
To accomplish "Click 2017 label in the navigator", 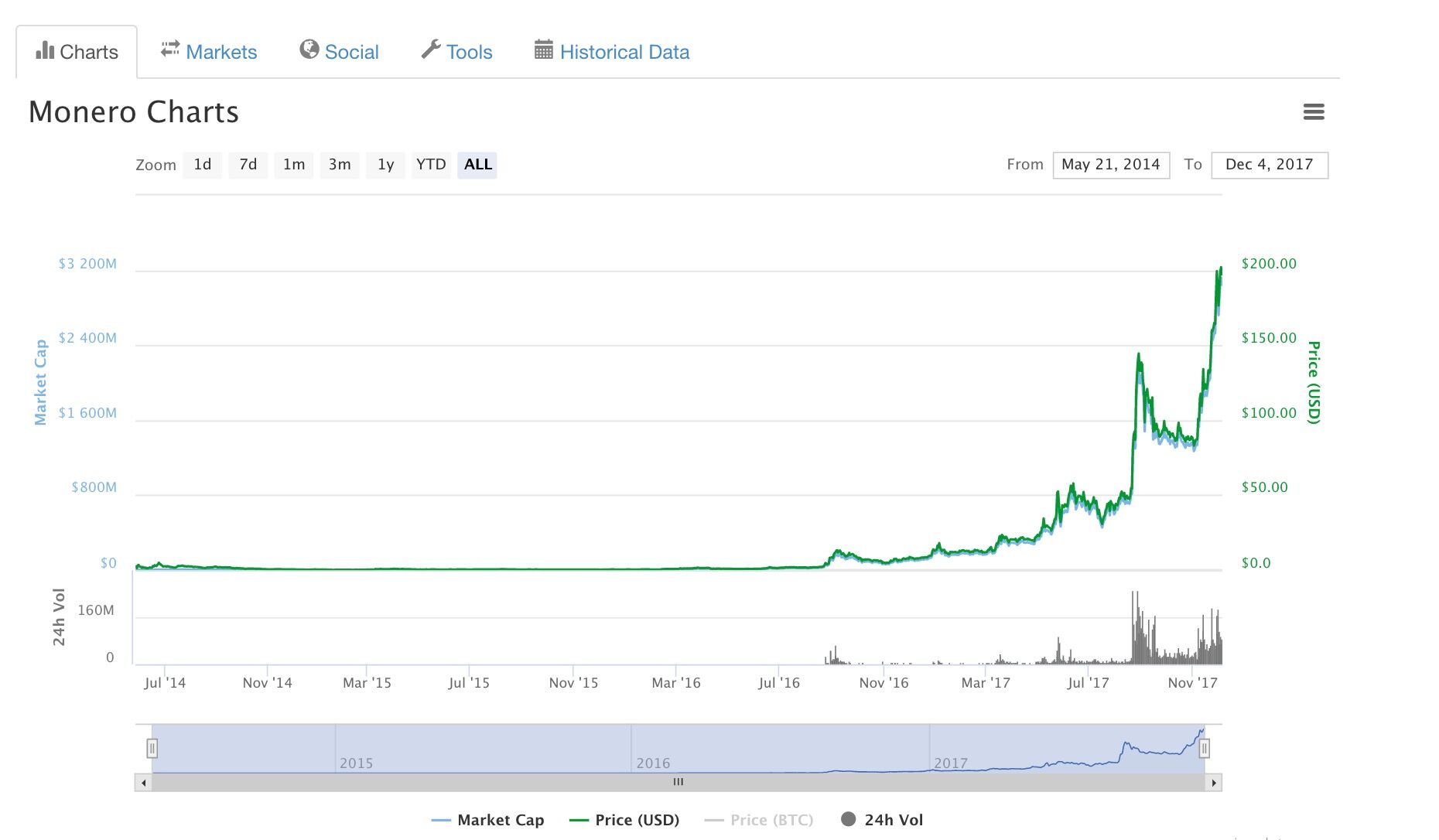I will (951, 763).
